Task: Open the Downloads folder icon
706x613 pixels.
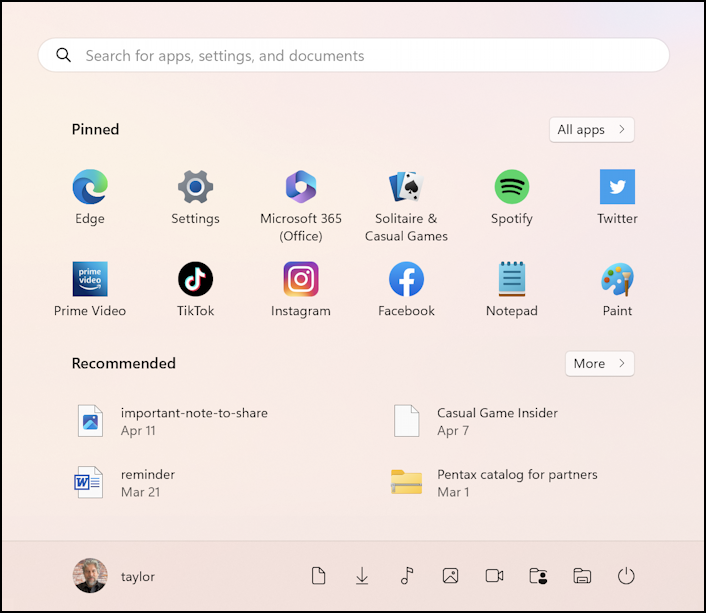Action: tap(362, 576)
